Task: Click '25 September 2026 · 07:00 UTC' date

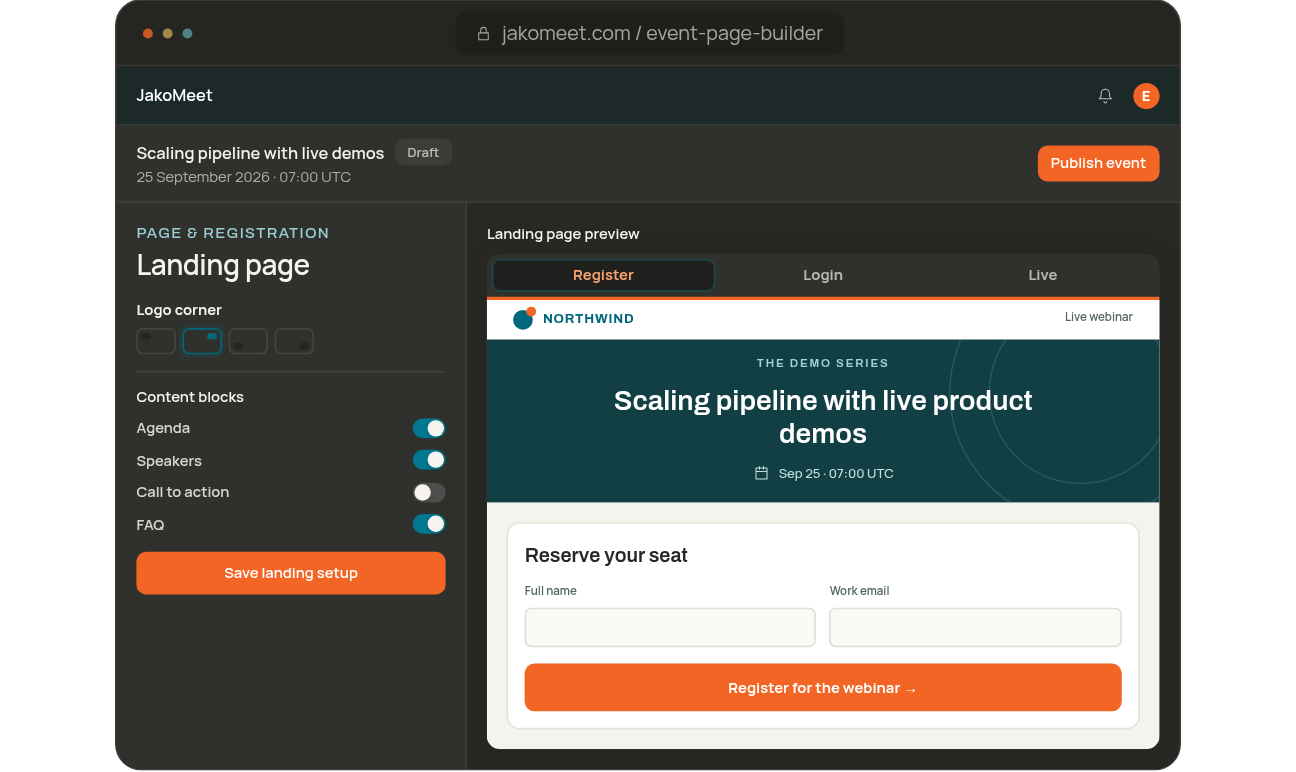Action: 244,177
